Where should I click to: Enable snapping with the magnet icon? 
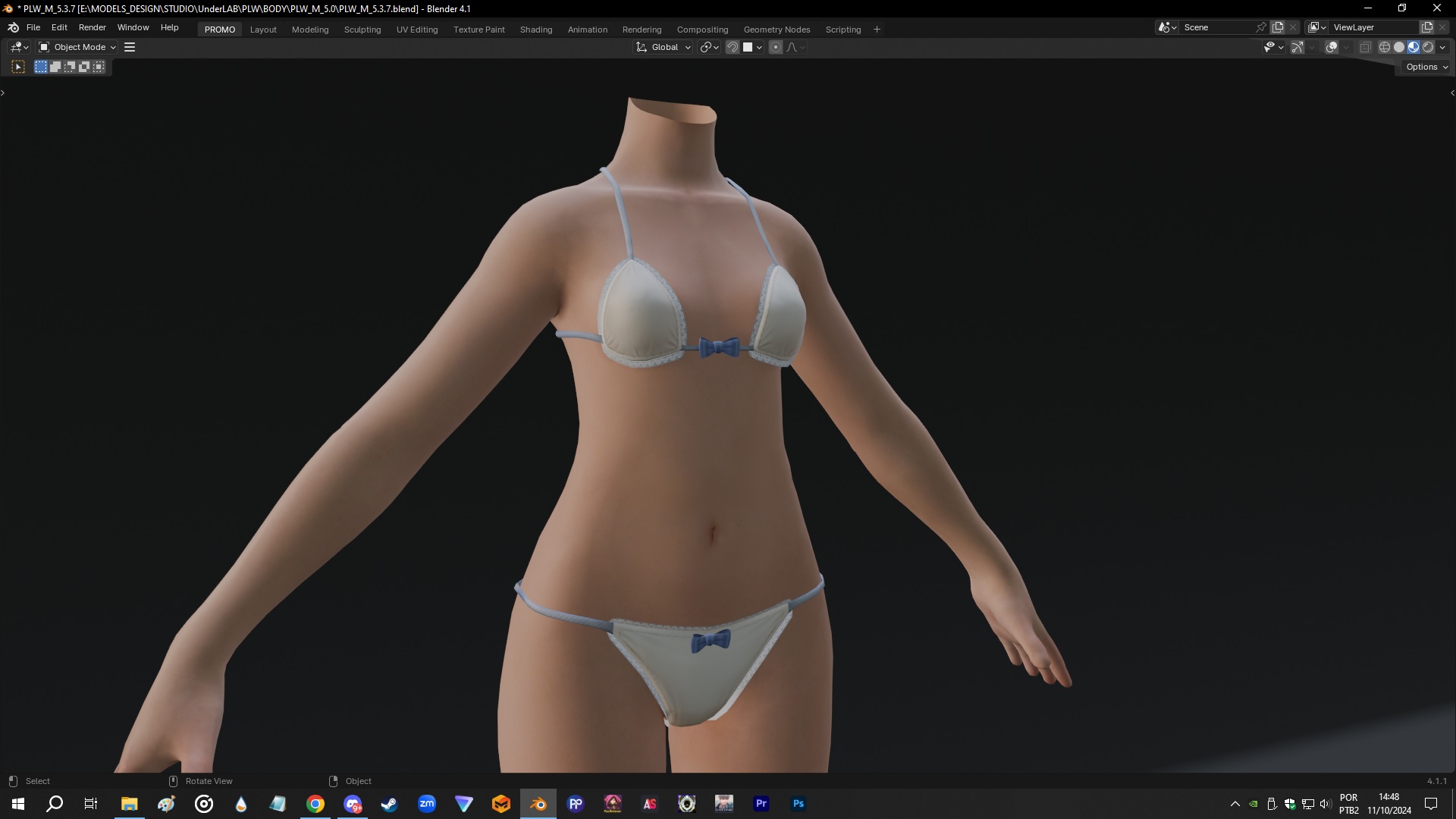[733, 47]
